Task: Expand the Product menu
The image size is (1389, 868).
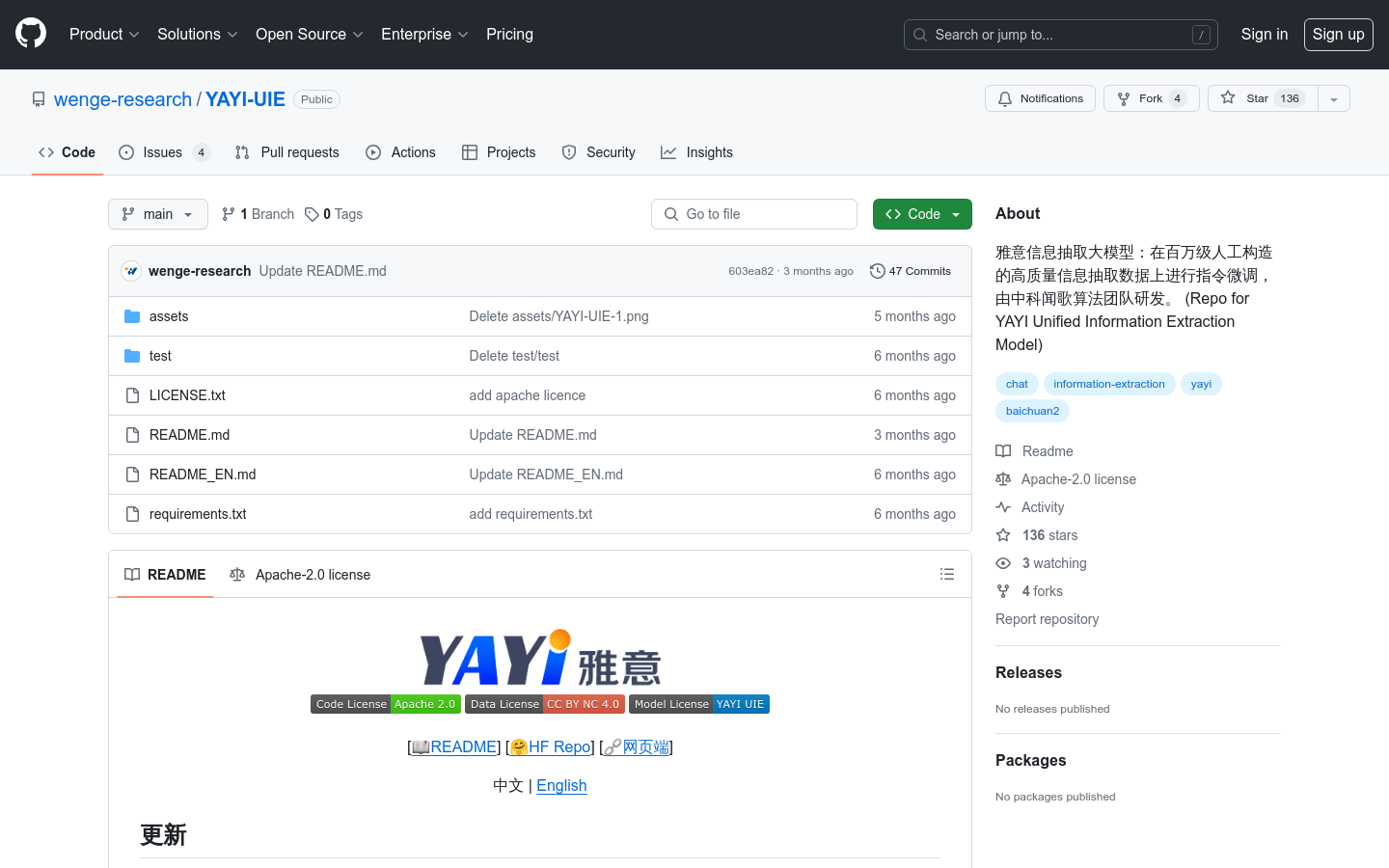Action: tap(104, 35)
